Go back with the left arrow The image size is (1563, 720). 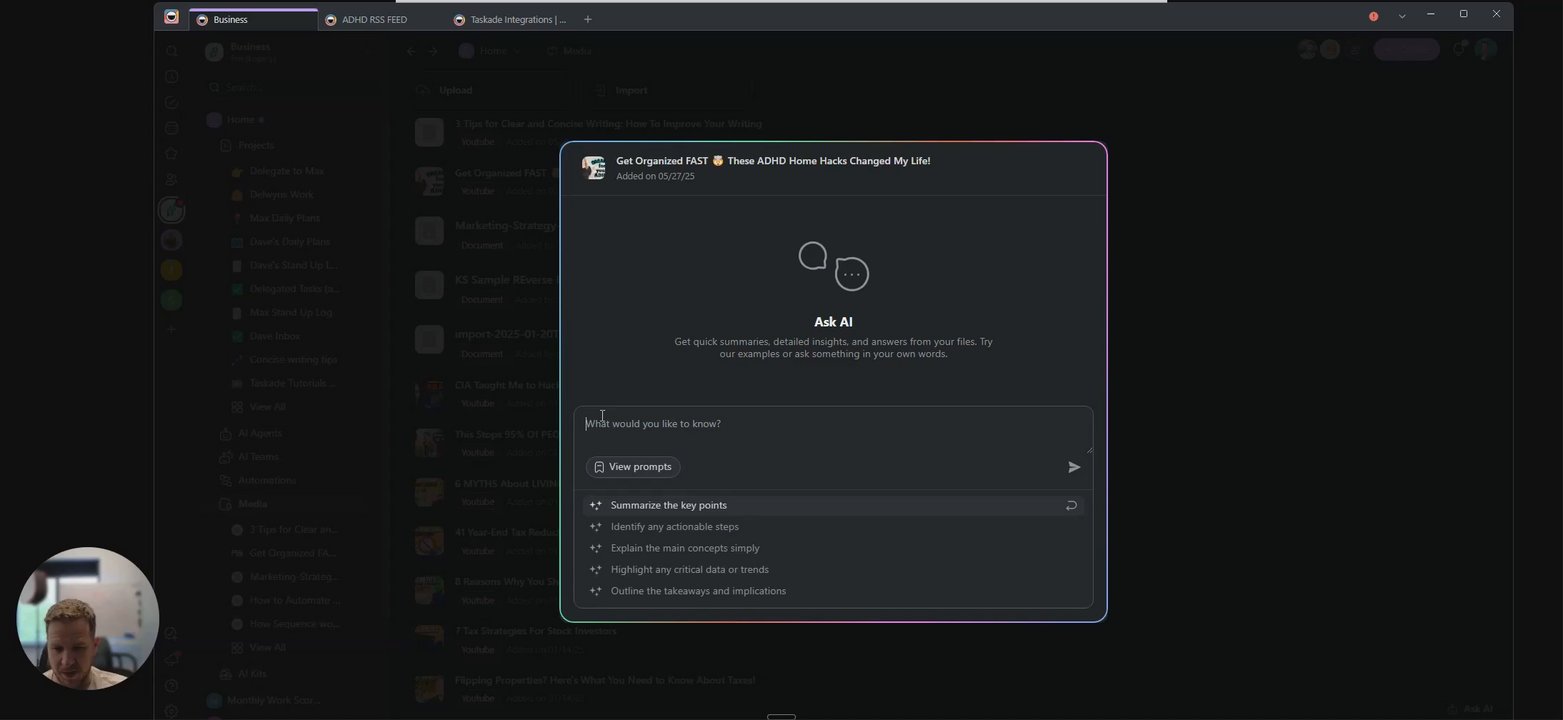coord(411,51)
